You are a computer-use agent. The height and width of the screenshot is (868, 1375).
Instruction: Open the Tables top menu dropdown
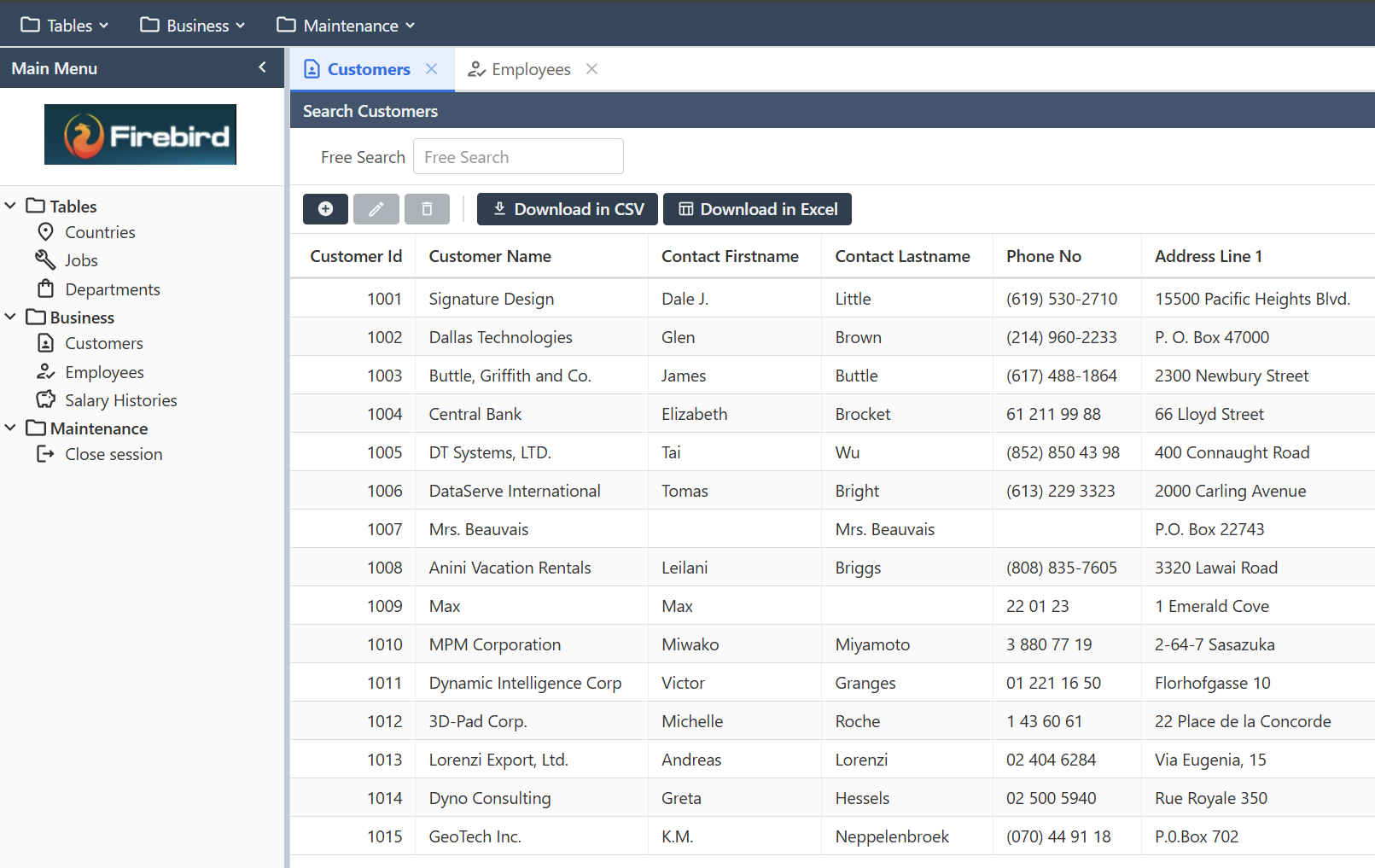click(65, 26)
